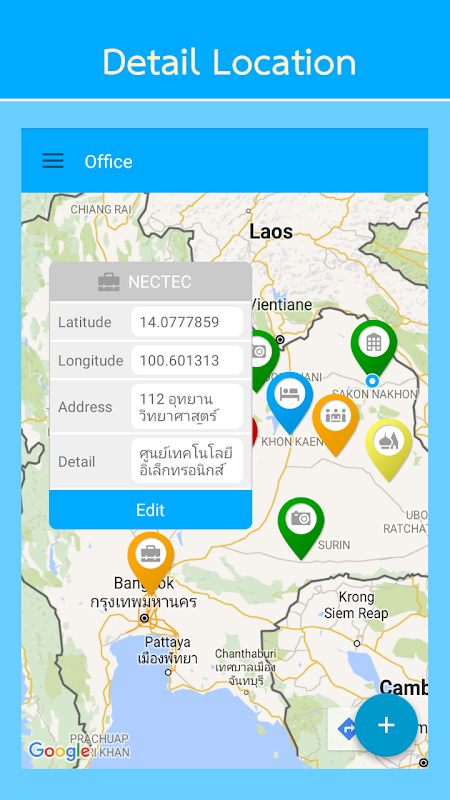Open the Google Maps directions icon
The width and height of the screenshot is (450, 800).
click(x=347, y=729)
